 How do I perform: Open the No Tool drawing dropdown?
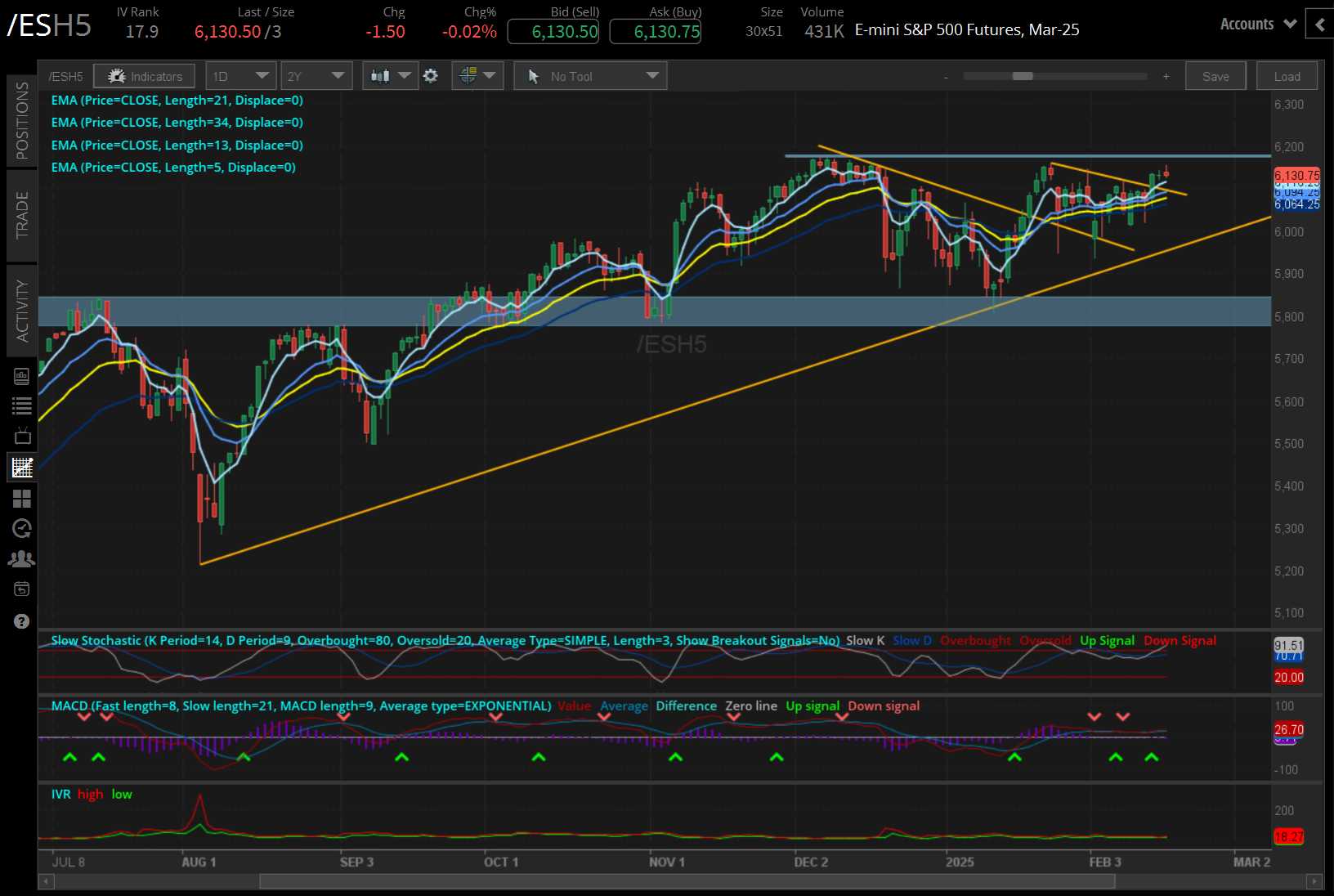pos(590,75)
